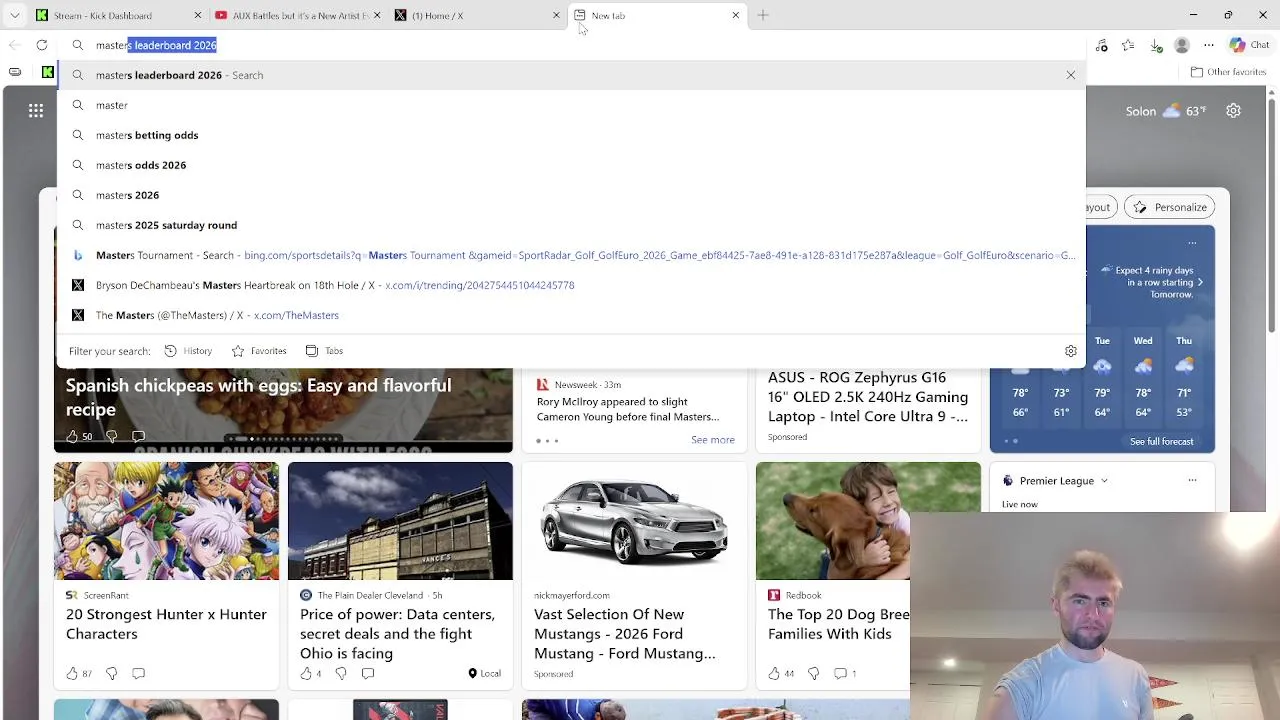Viewport: 1280px width, 720px height.
Task: Dislike the Spanish chickpeas article
Action: 111,437
